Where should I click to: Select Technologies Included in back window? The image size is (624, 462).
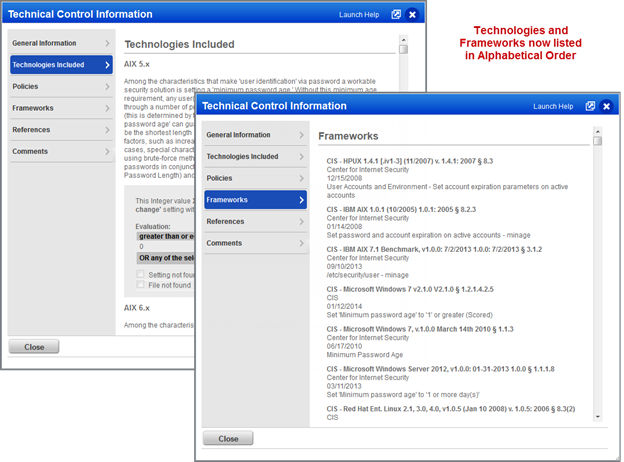coord(61,65)
